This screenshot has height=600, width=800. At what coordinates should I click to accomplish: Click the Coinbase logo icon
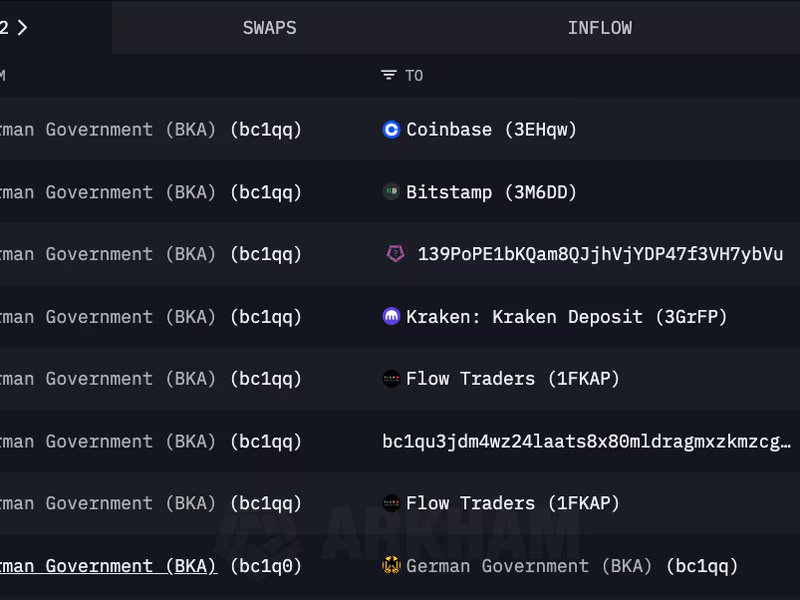pos(391,130)
